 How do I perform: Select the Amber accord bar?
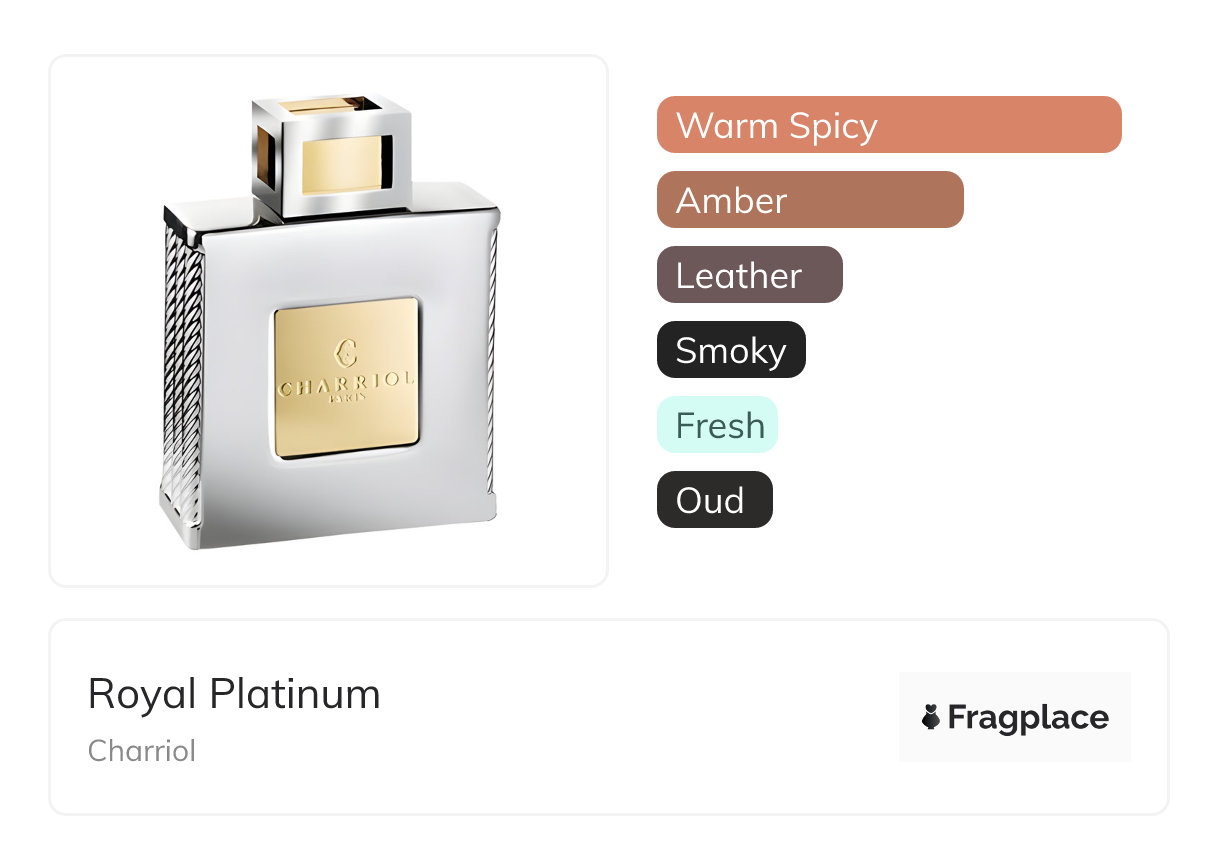pyautogui.click(x=809, y=200)
